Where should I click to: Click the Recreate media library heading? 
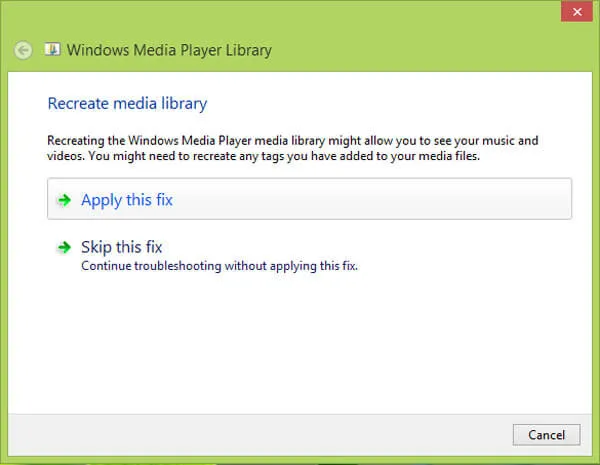127,104
